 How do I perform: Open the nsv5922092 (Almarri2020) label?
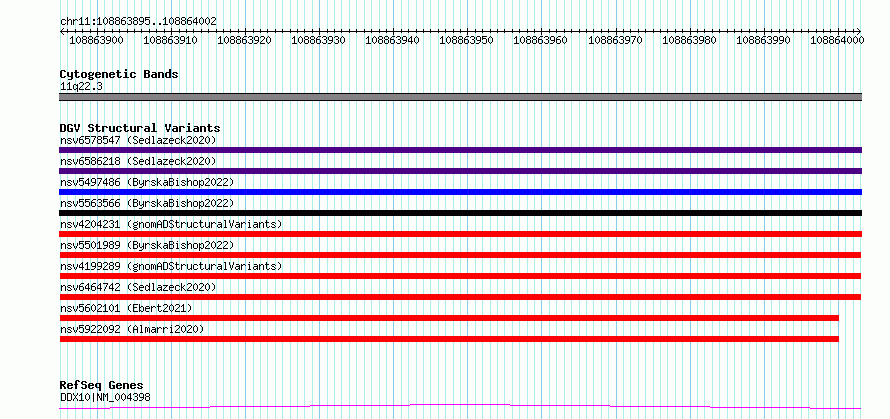point(132,329)
